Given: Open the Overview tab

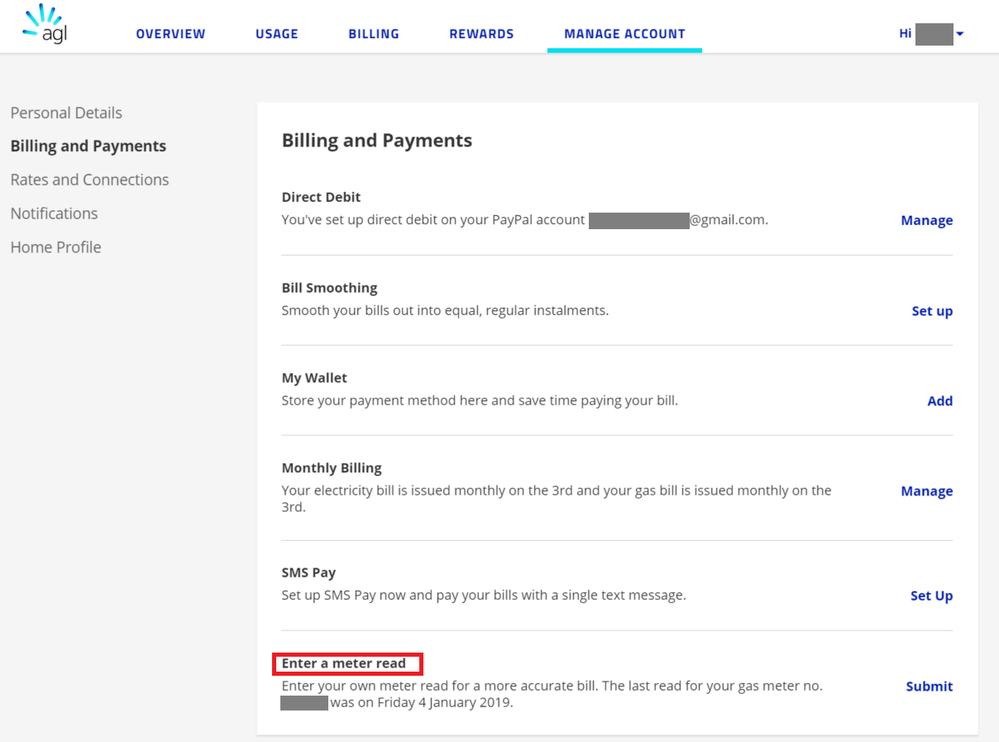Looking at the screenshot, I should click(170, 34).
